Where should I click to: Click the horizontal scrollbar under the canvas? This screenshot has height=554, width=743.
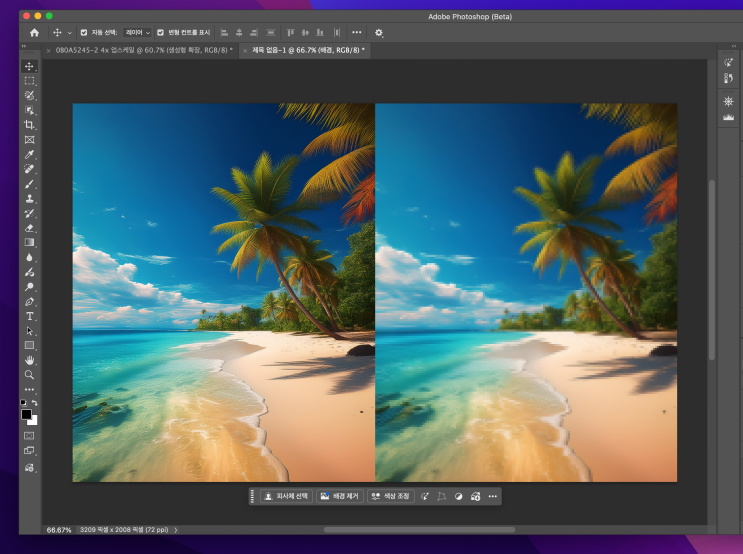(419, 530)
